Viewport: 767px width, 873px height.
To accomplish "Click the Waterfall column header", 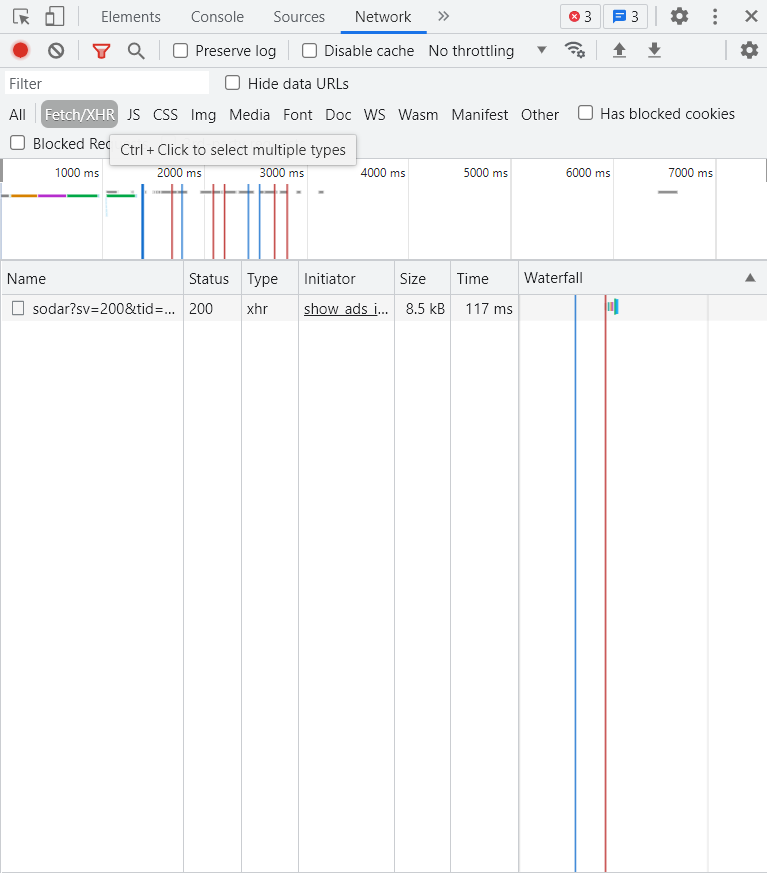I will coord(643,278).
